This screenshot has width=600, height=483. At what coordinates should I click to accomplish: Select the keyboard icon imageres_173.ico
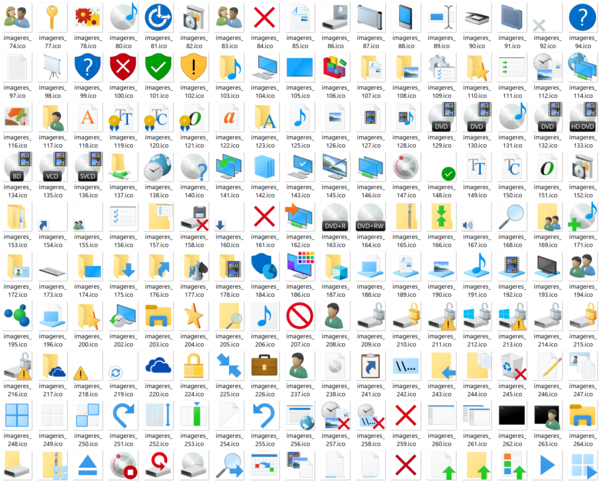[x=52, y=272]
